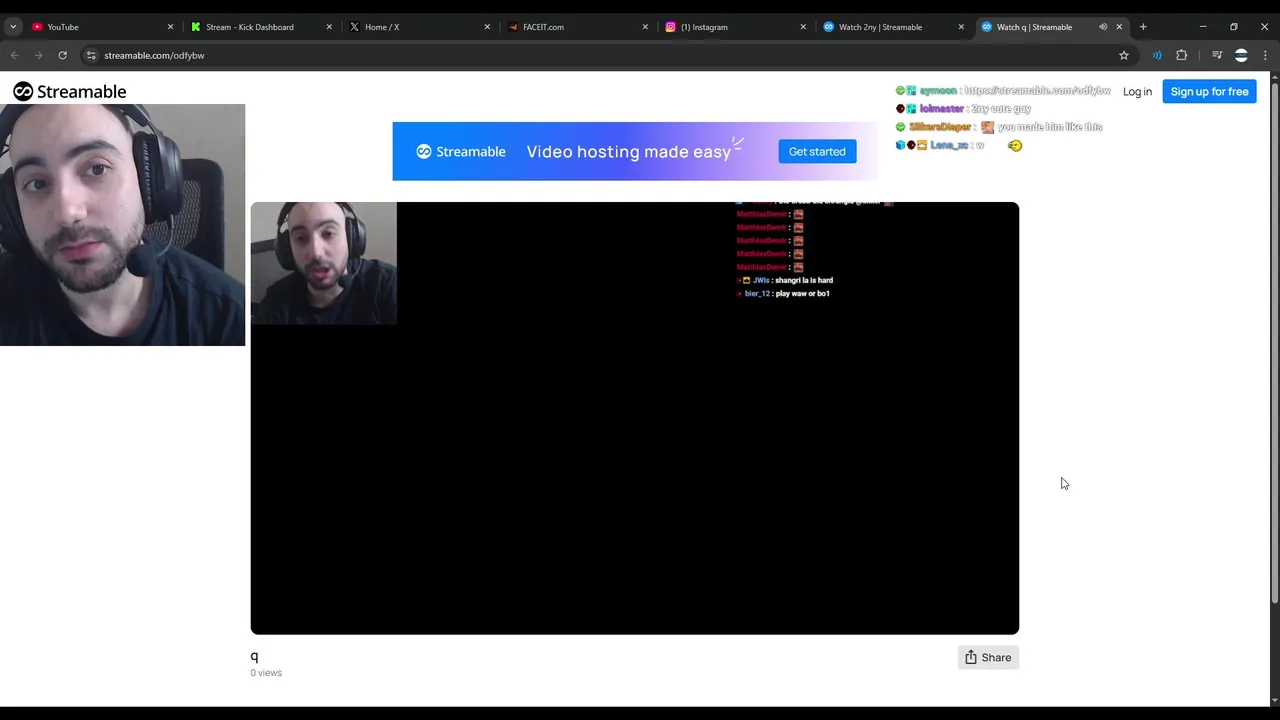Close the Stream - Kick Dashboard tab
This screenshot has width=1280, height=720.
(329, 27)
